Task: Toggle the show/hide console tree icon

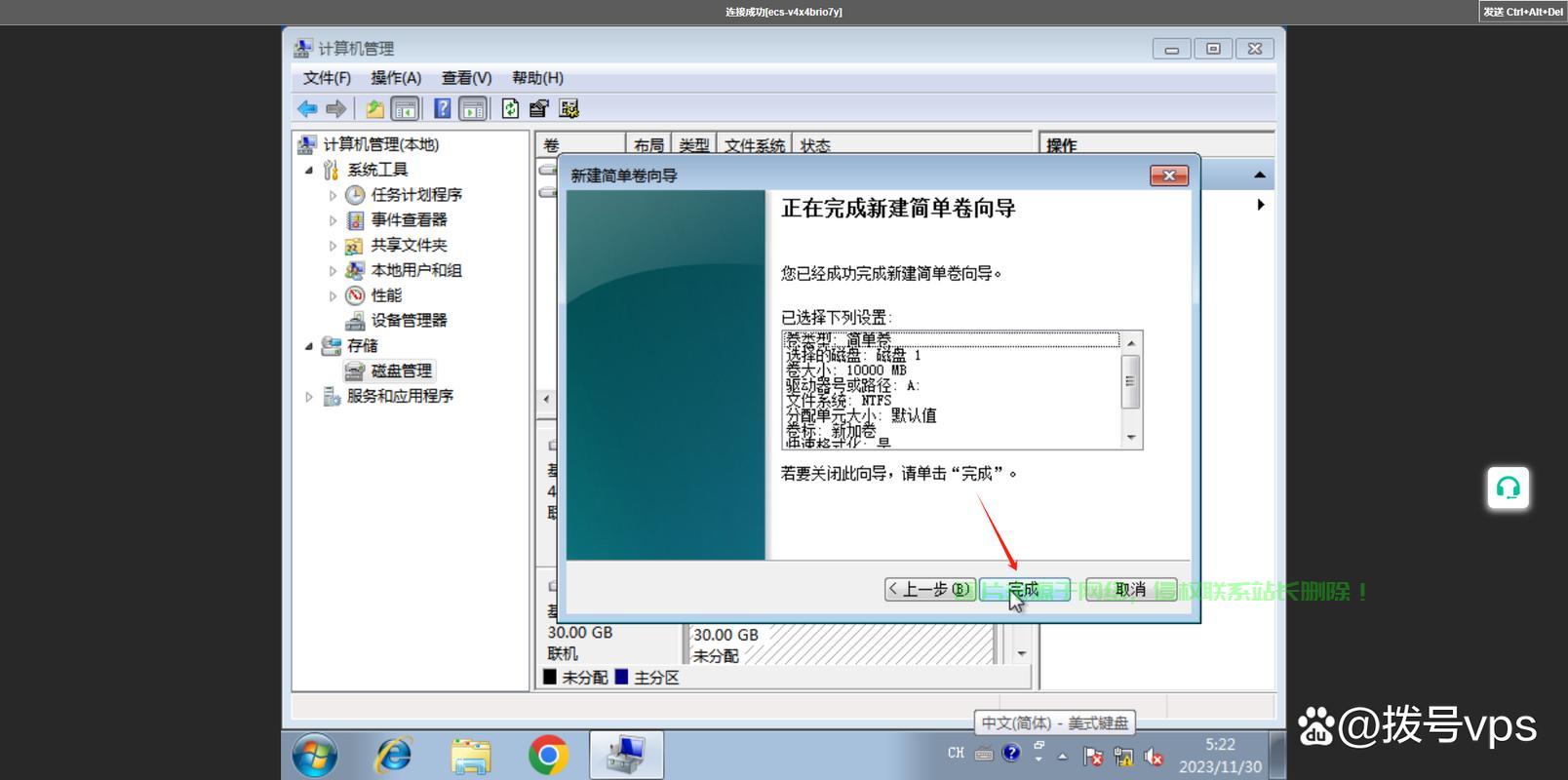Action: coord(405,108)
